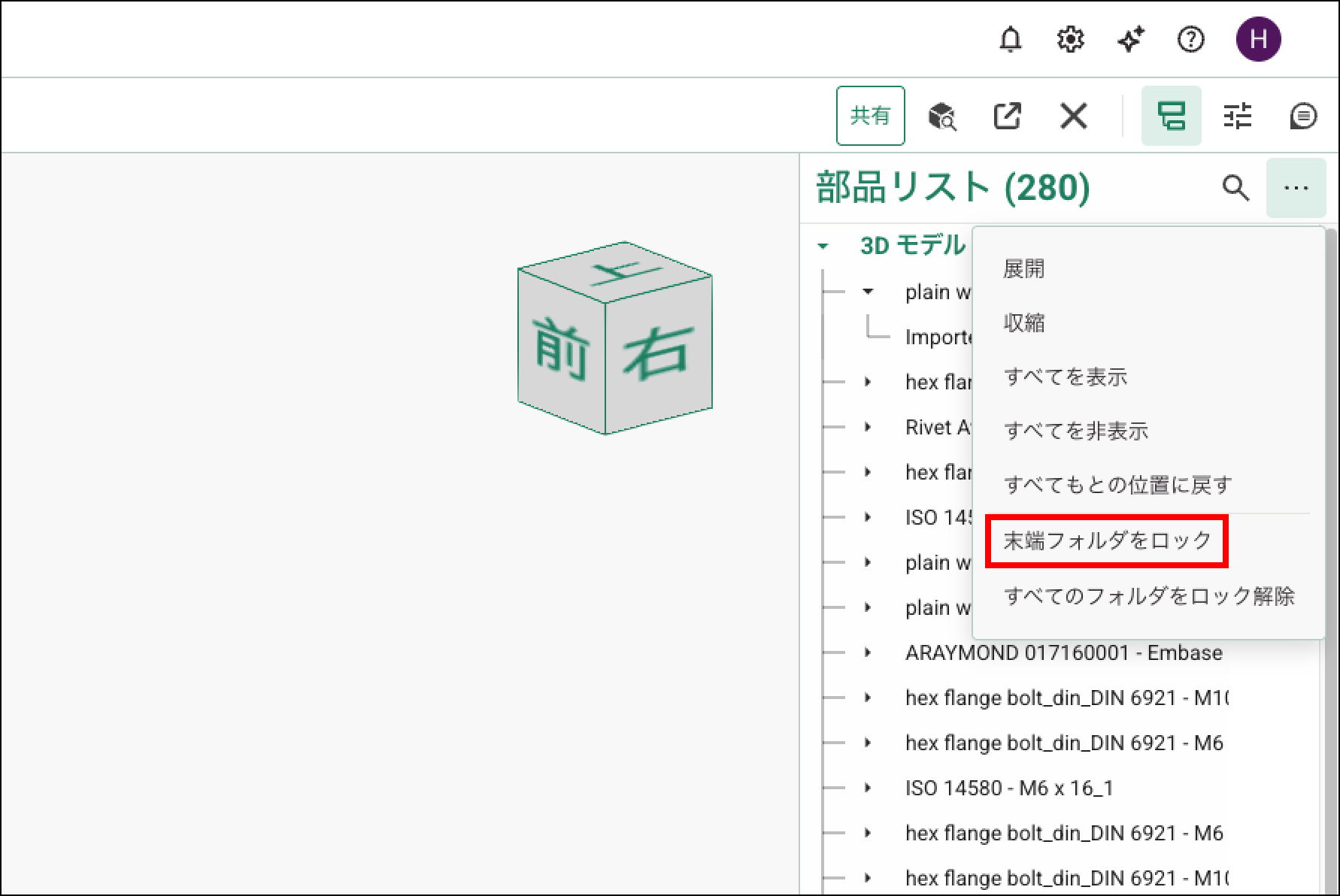Search the parts list with magnifier icon
This screenshot has width=1340, height=896.
click(x=1235, y=188)
